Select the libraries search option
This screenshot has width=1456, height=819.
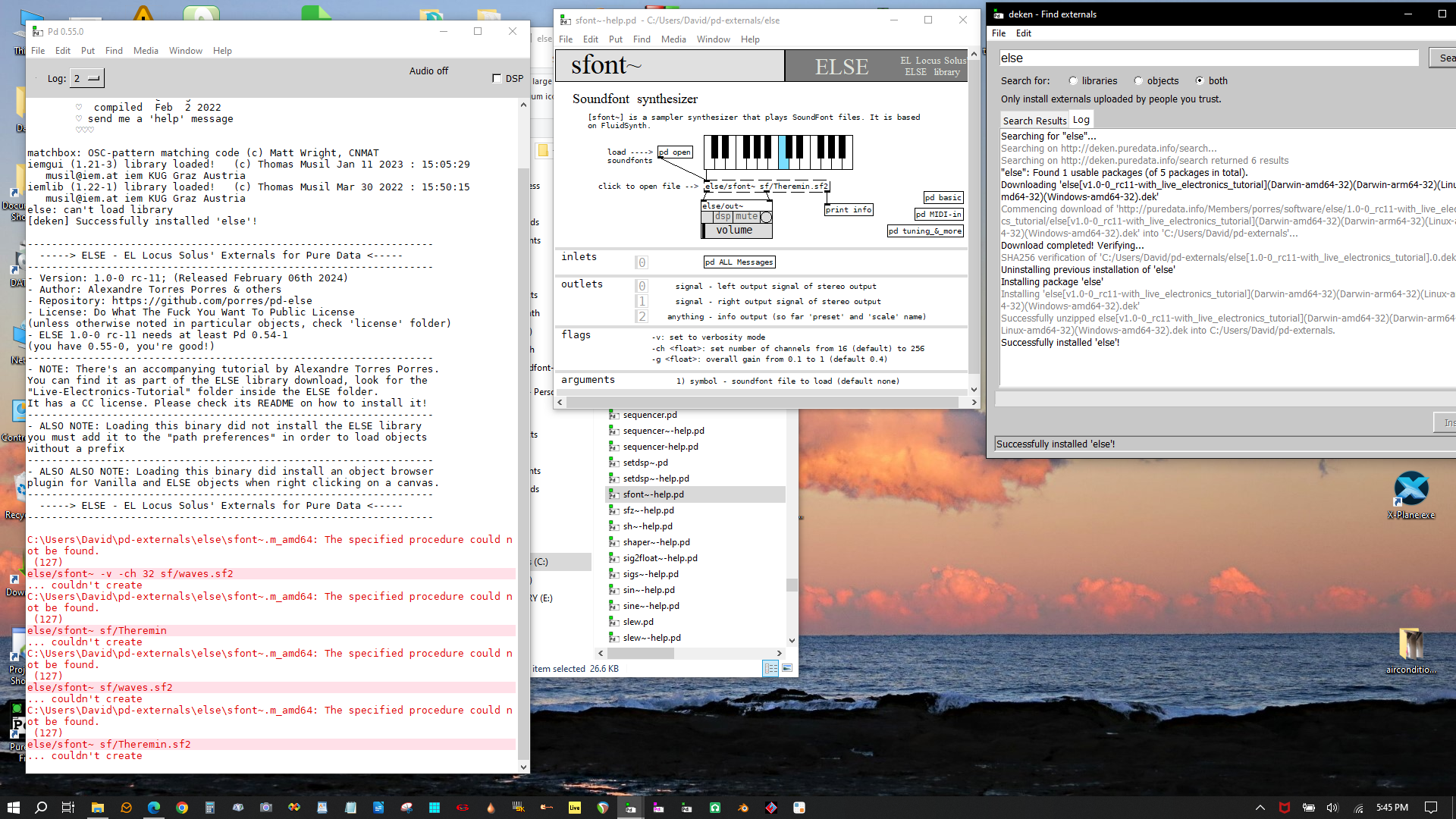[1073, 80]
